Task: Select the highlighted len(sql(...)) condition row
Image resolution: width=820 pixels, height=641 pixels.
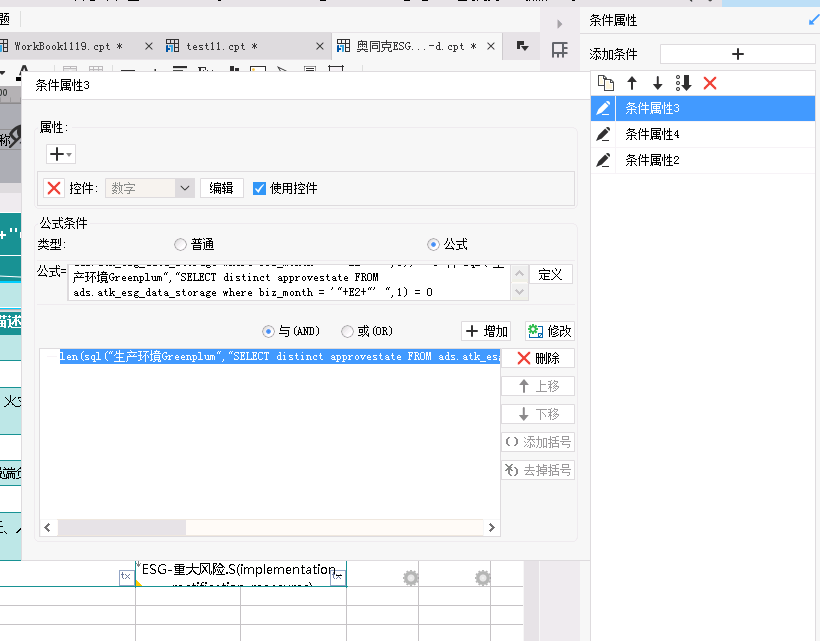Action: [279, 357]
